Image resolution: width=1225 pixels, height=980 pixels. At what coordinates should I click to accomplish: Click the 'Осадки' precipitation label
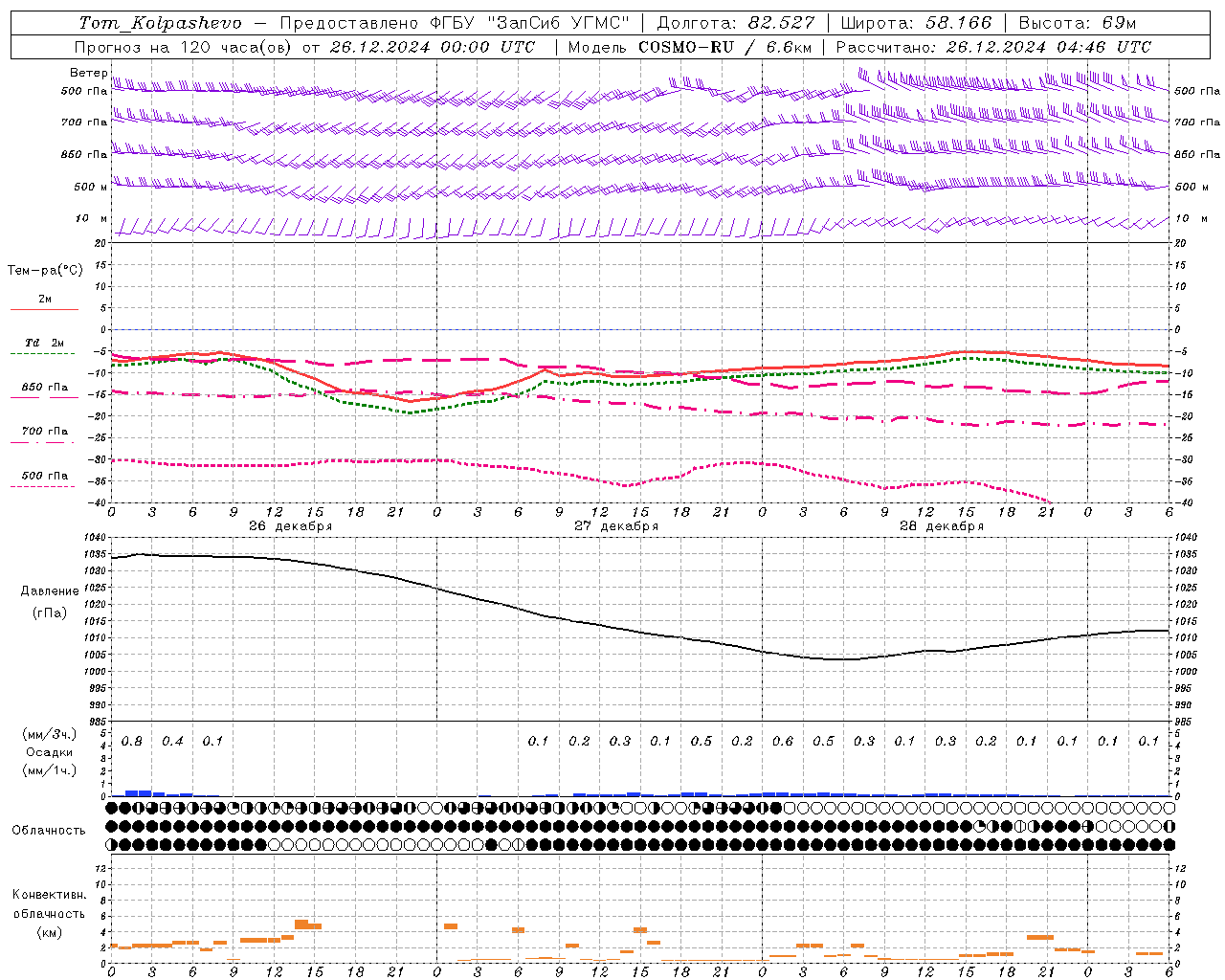click(50, 752)
